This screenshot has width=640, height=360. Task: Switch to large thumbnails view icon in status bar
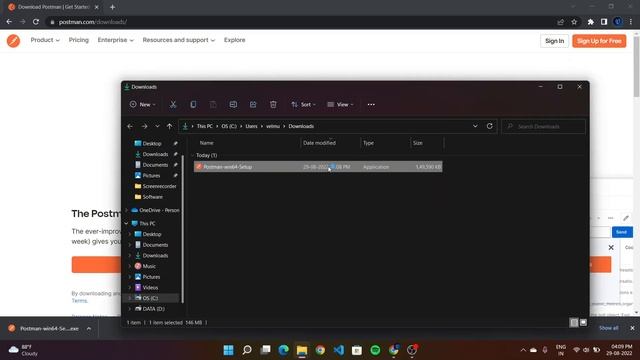pos(583,322)
